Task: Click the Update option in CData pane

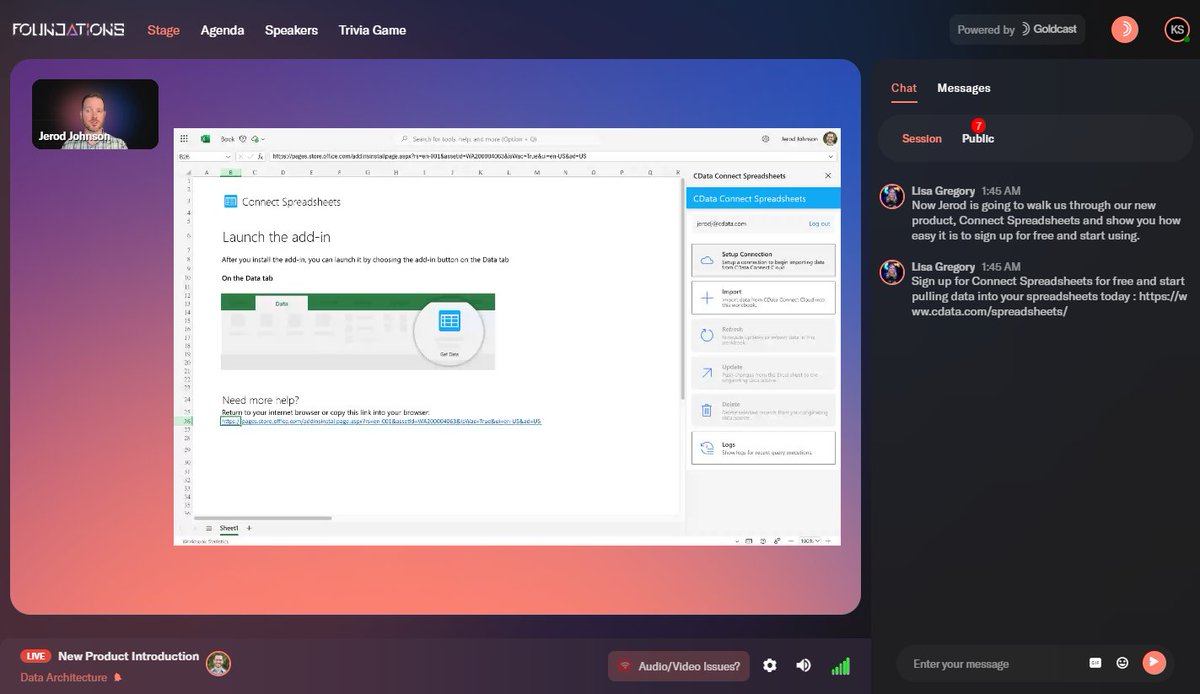Action: [763, 372]
